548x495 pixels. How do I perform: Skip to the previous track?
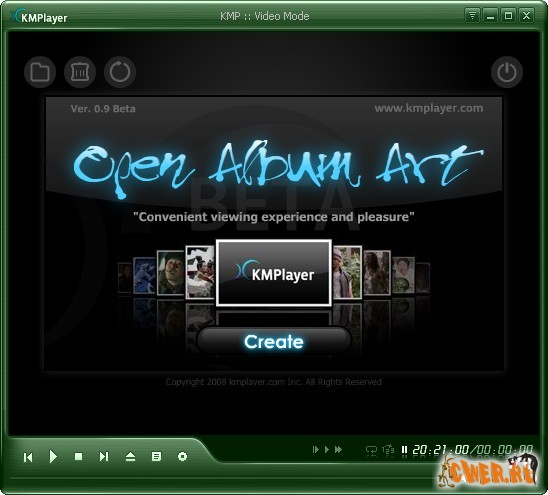click(28, 457)
